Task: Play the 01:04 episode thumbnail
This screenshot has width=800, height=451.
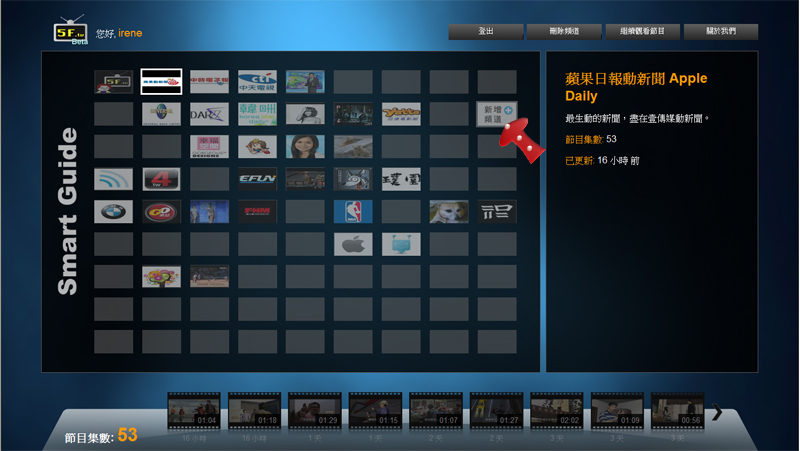Action: (x=194, y=411)
